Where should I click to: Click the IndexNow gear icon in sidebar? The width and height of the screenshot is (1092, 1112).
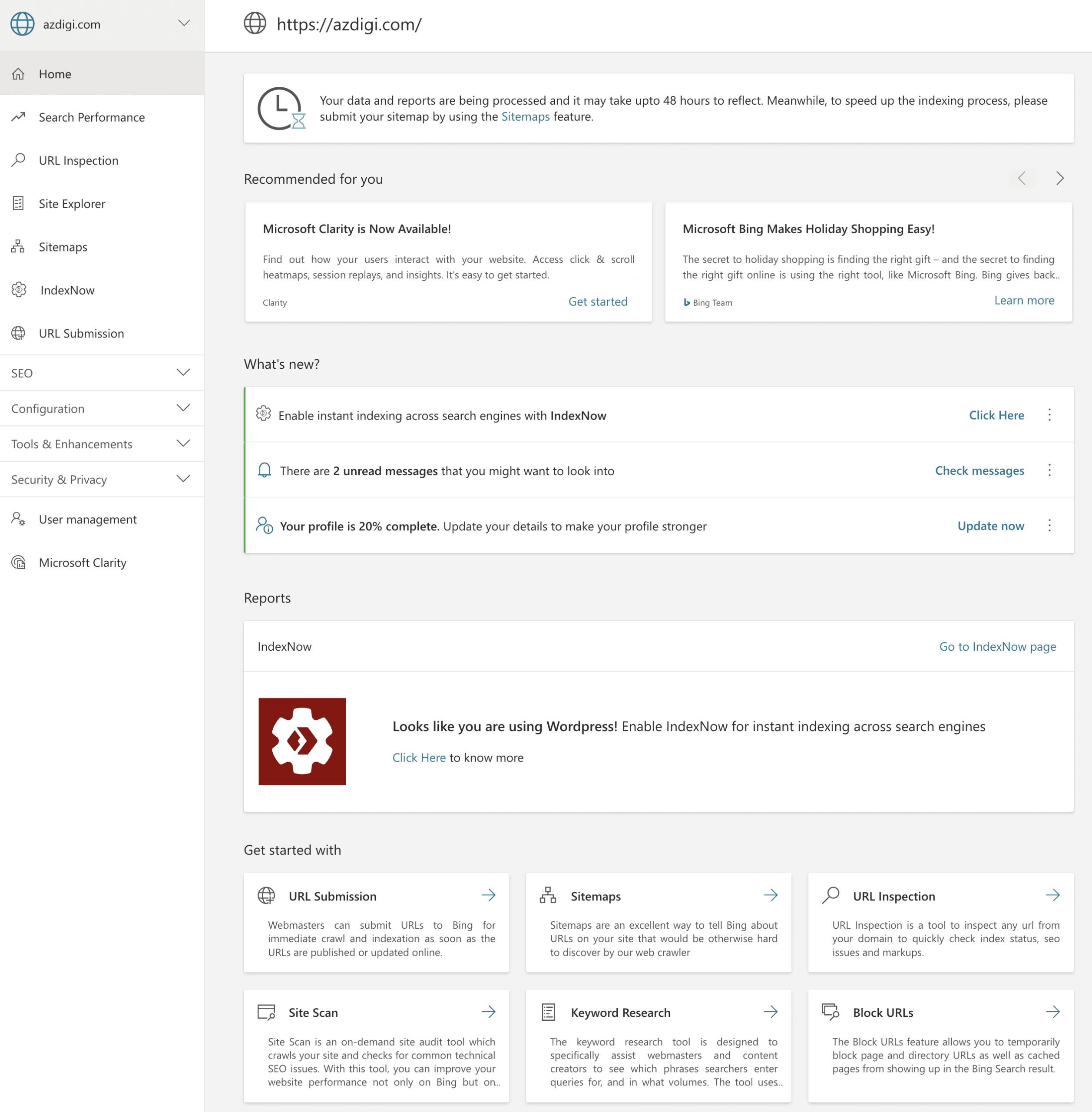(19, 290)
